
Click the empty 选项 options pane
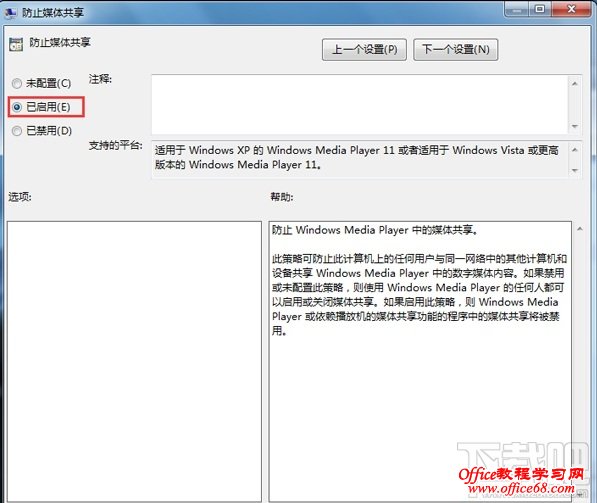click(134, 362)
